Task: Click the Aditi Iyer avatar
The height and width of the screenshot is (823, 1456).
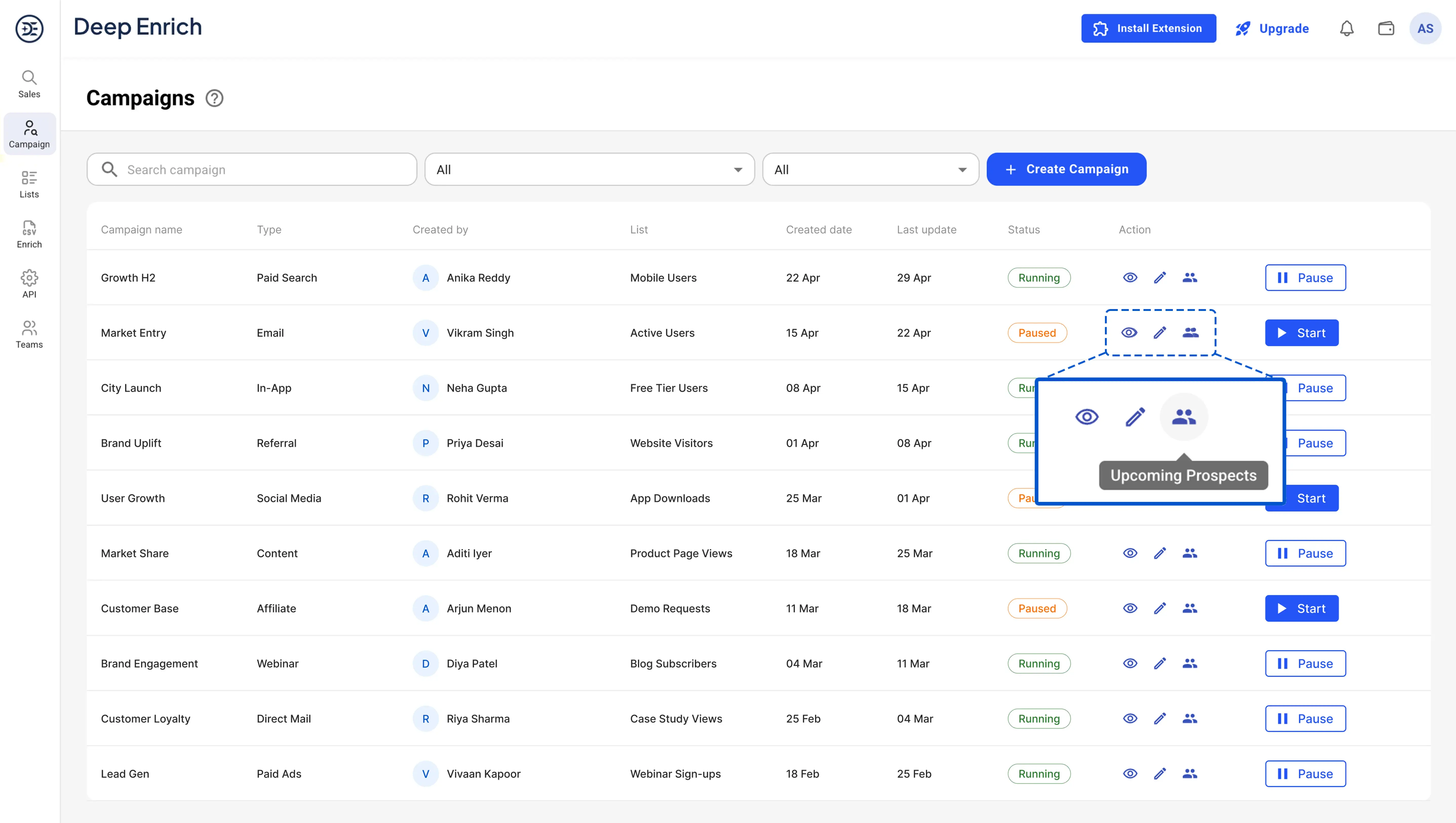Action: click(x=426, y=553)
